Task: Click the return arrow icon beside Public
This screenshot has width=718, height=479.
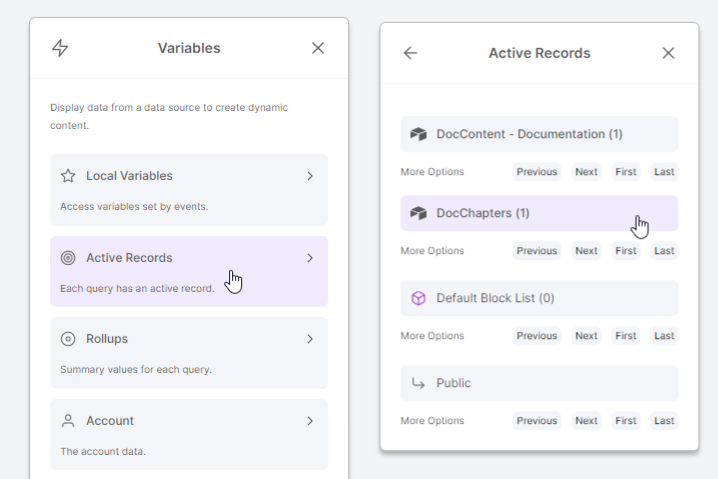Action: [418, 383]
